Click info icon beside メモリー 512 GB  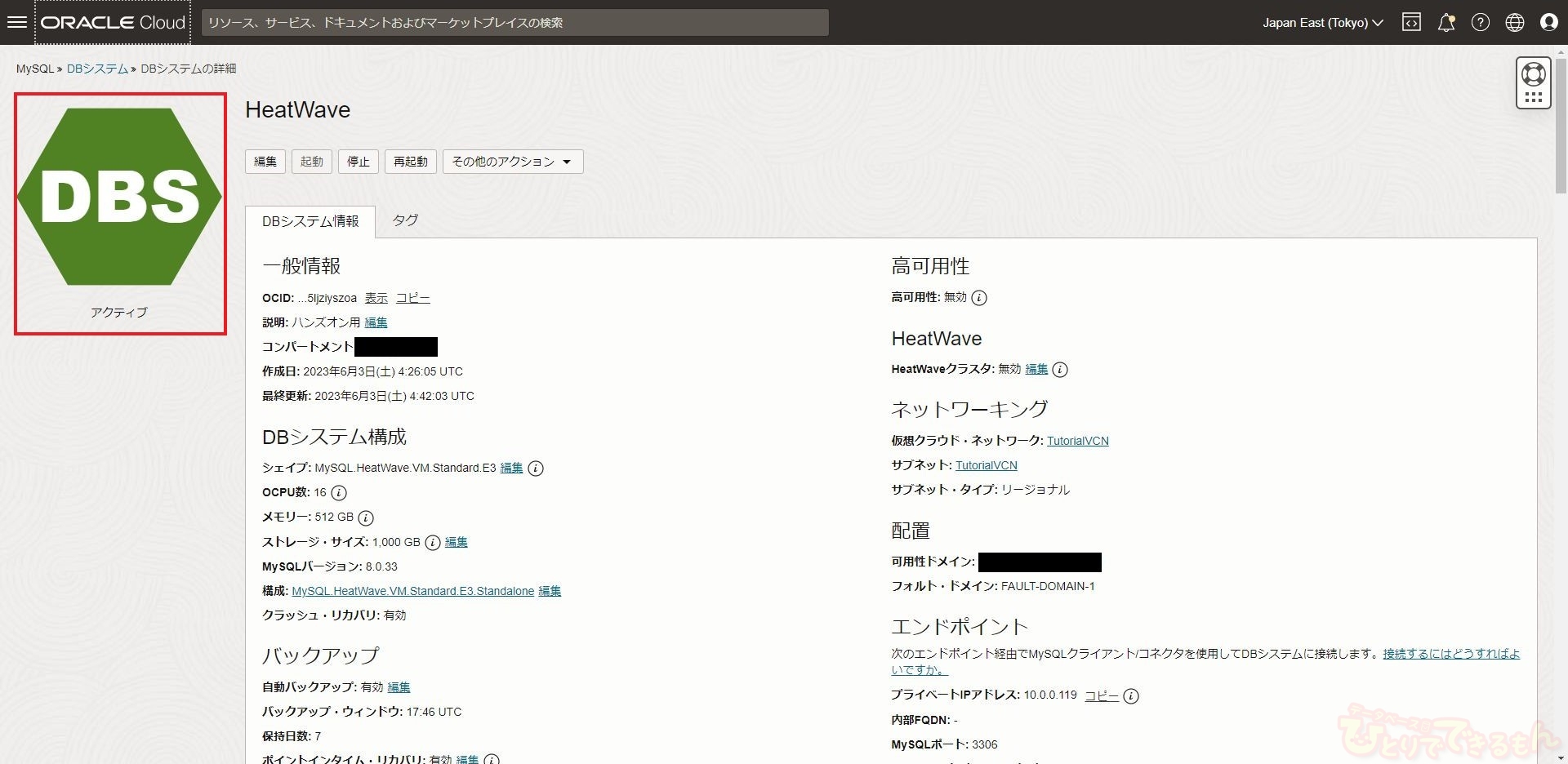366,517
